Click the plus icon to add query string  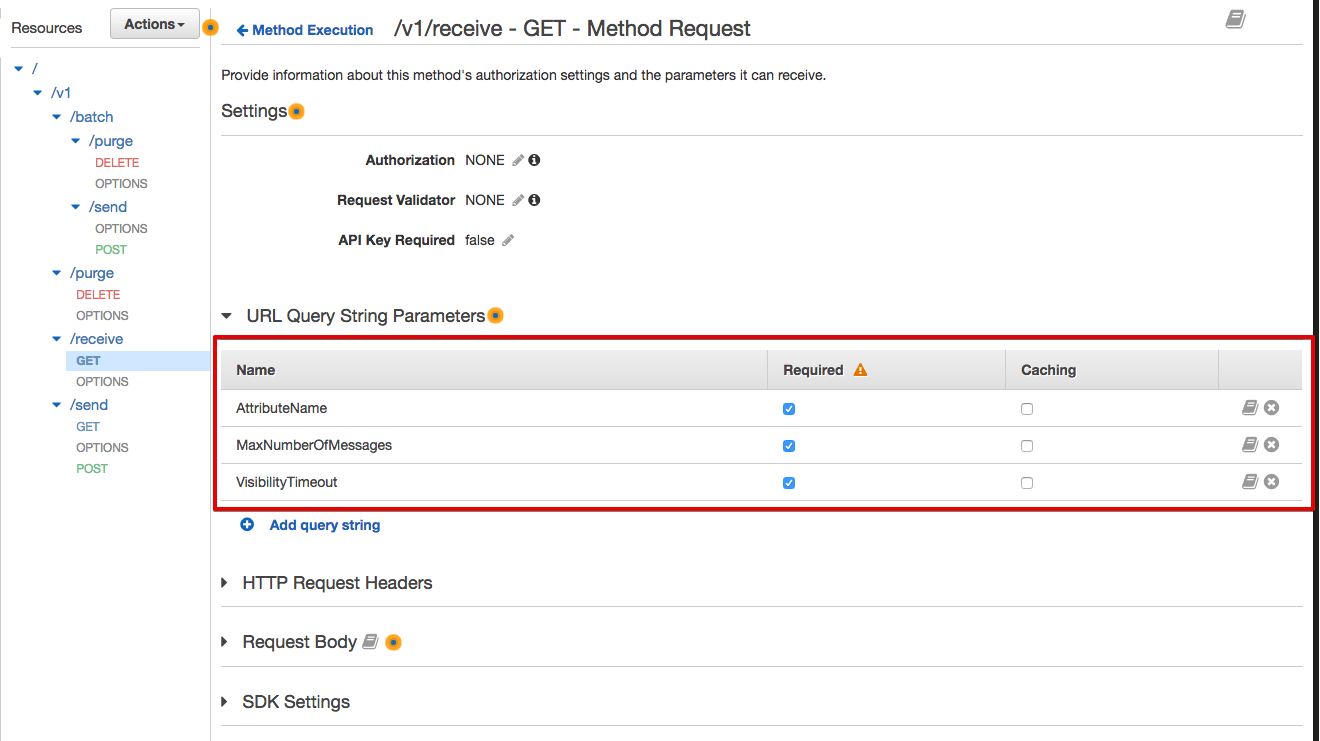(x=247, y=524)
